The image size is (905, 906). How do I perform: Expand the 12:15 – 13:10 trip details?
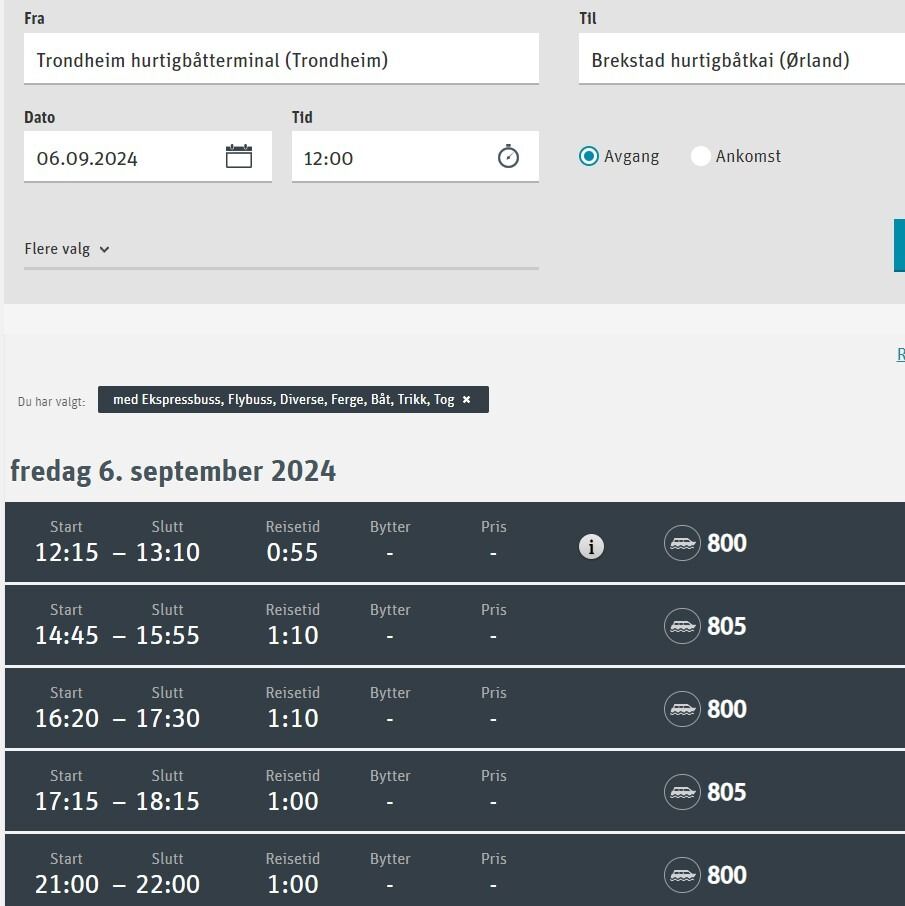click(455, 542)
